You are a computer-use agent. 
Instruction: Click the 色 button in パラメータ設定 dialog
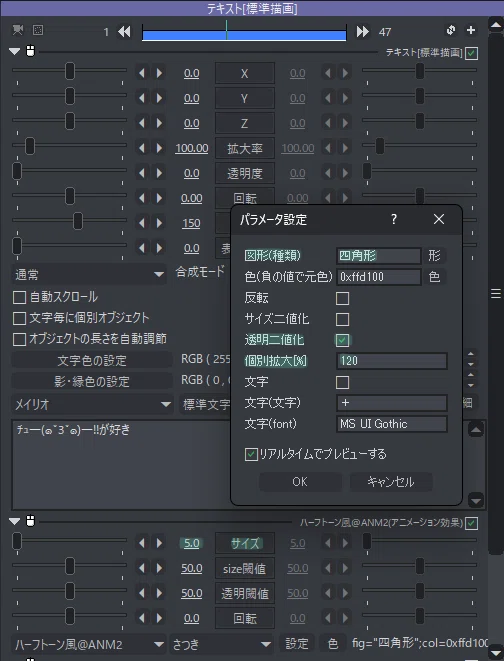pos(434,277)
